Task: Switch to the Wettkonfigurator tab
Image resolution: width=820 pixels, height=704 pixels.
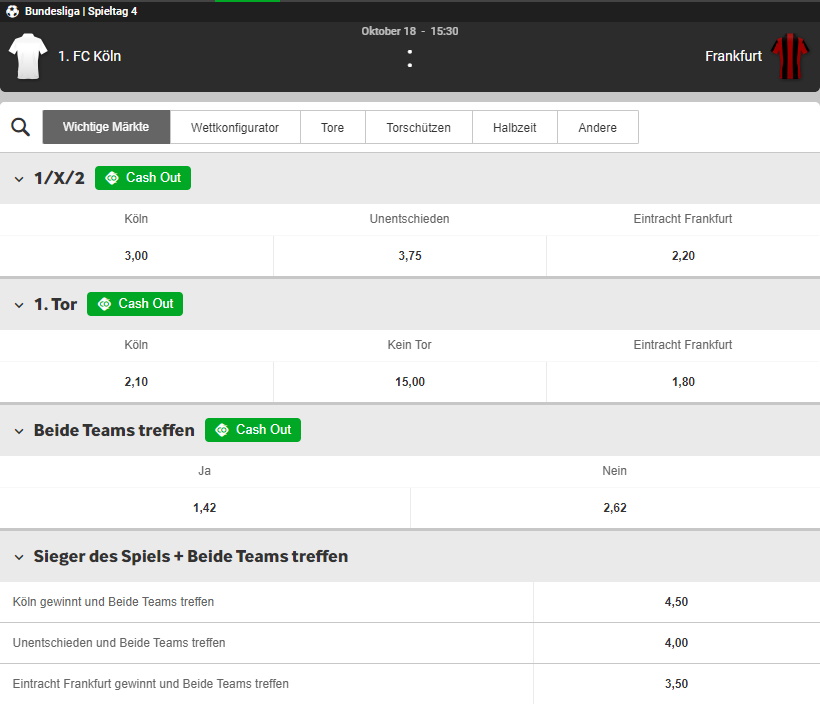Action: pyautogui.click(x=235, y=127)
